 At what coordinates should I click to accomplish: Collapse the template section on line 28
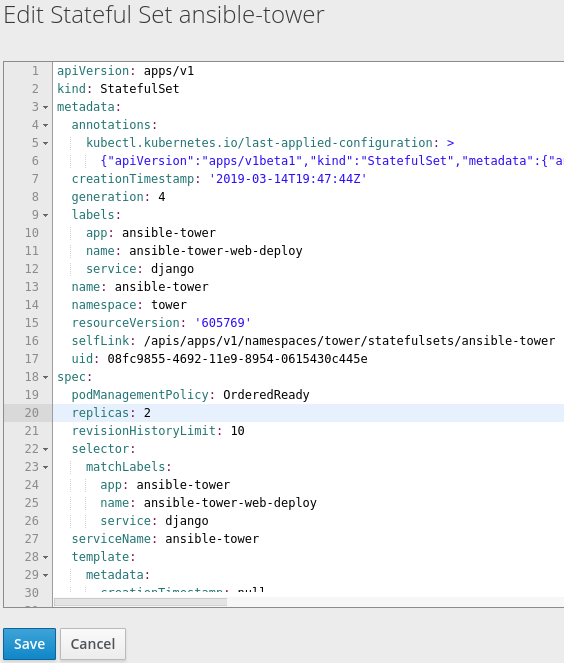[x=45, y=557]
